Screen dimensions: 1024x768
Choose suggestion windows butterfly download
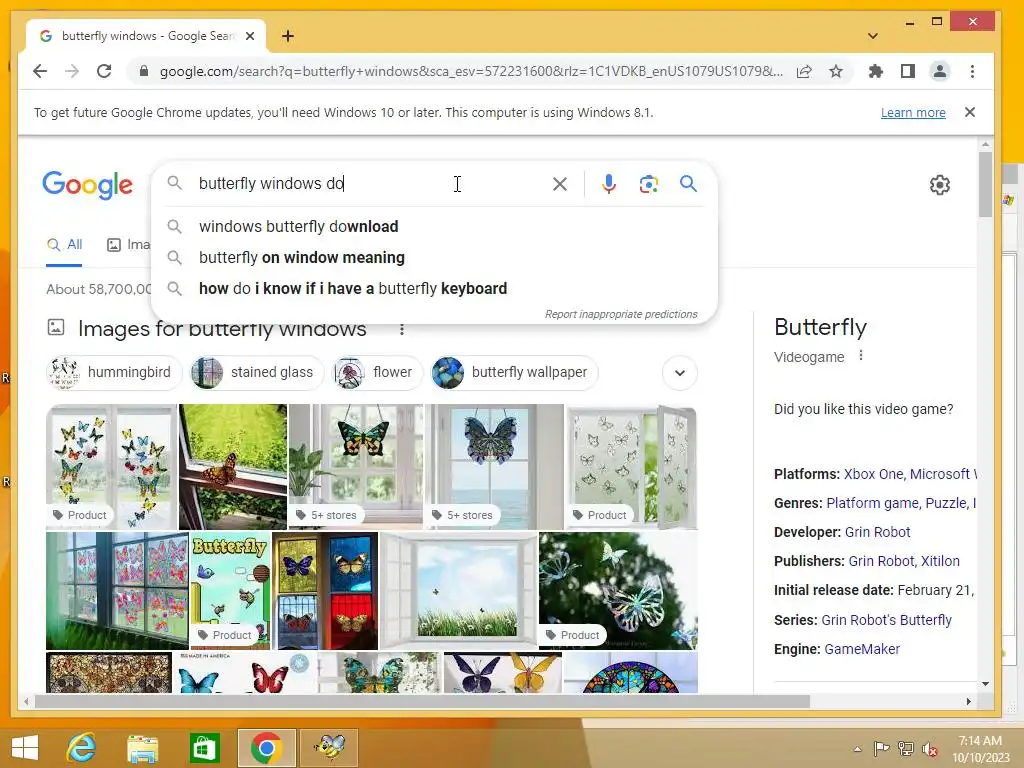click(x=434, y=227)
